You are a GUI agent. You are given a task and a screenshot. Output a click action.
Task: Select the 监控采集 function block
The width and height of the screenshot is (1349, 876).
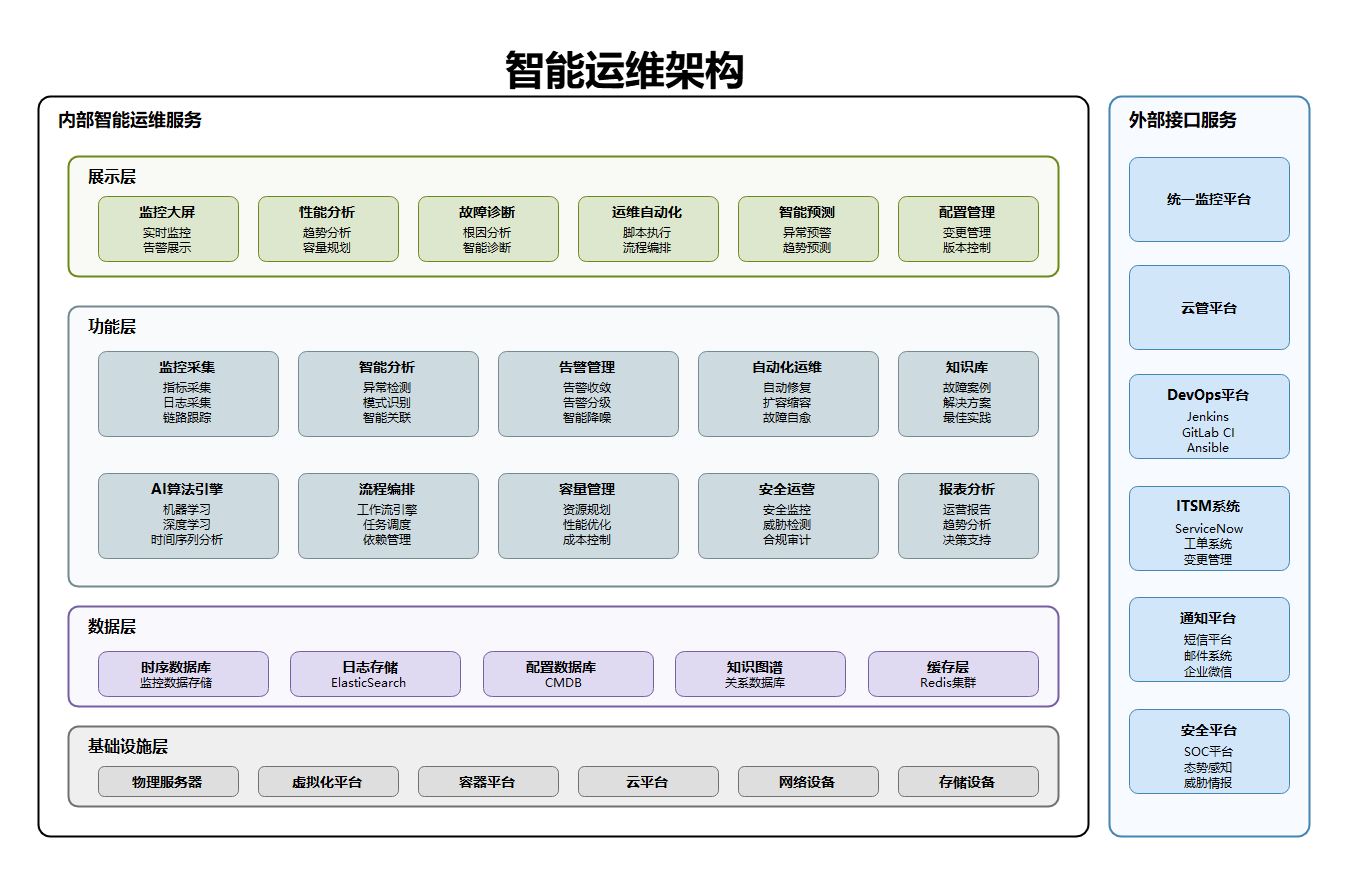click(x=188, y=394)
